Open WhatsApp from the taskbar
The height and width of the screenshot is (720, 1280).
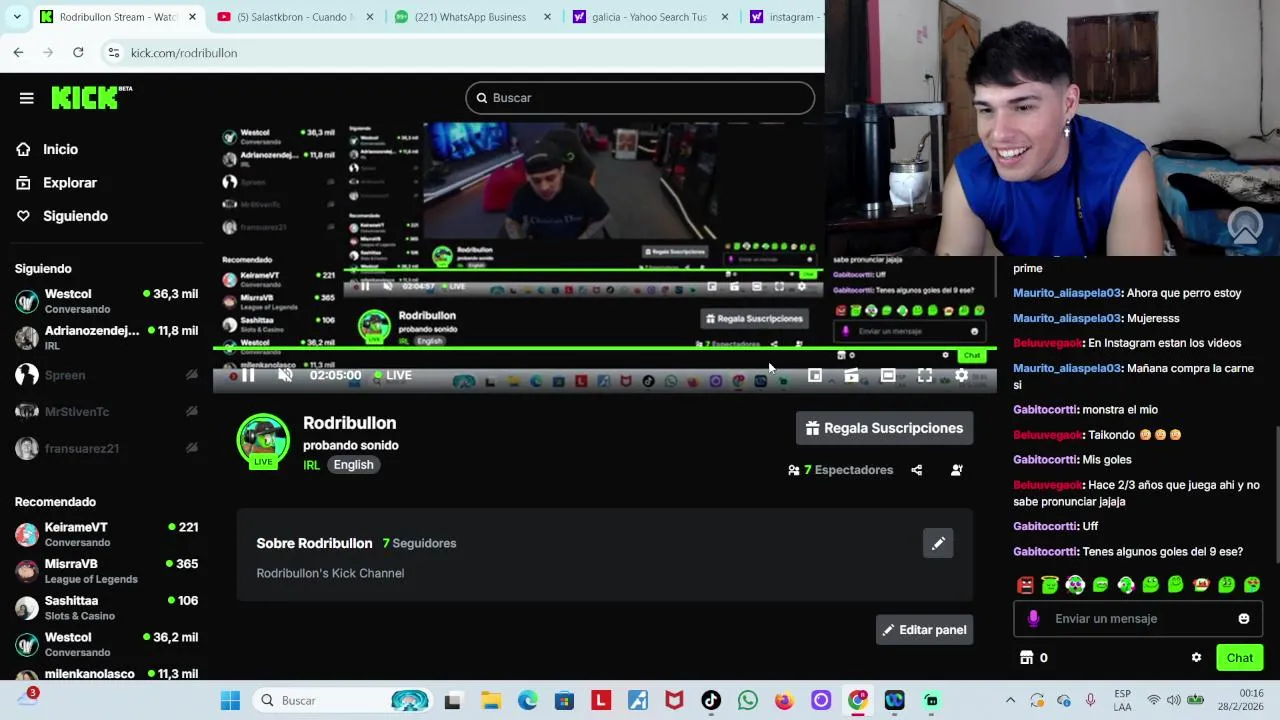(748, 701)
